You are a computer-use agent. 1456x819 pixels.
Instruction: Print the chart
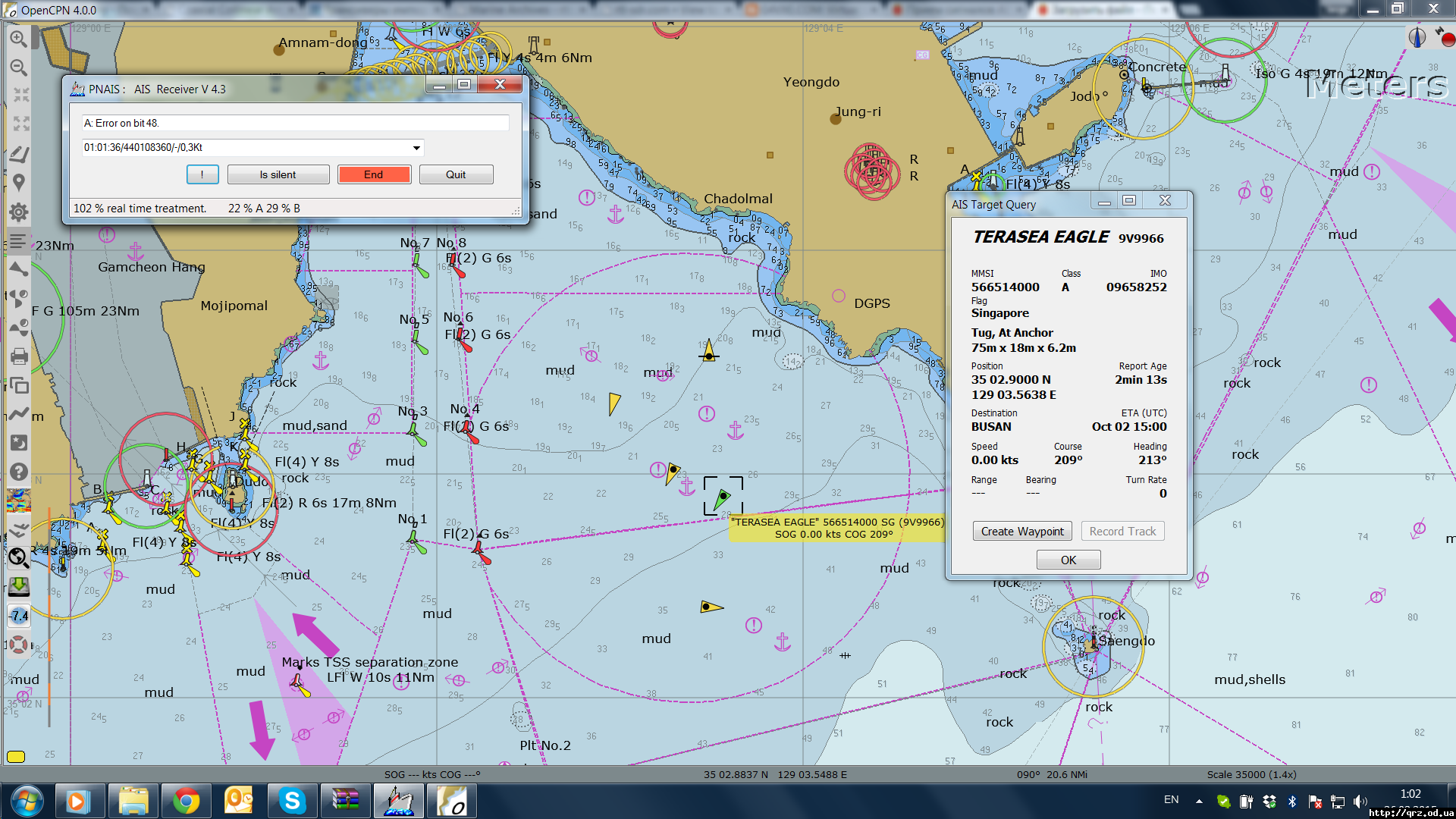pos(18,356)
